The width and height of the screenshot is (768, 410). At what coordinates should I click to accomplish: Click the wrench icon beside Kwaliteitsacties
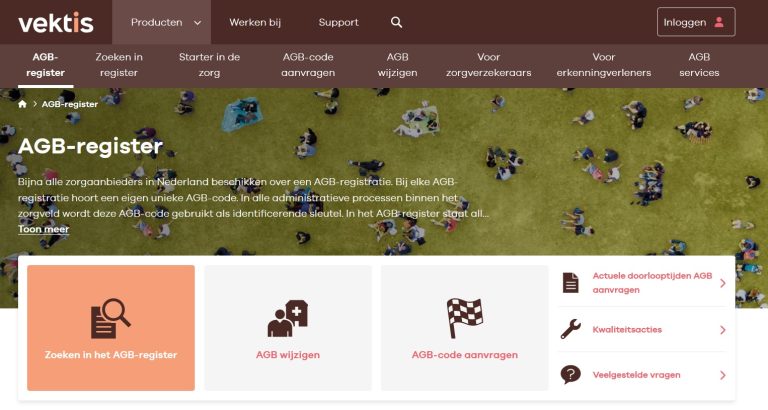coord(571,329)
